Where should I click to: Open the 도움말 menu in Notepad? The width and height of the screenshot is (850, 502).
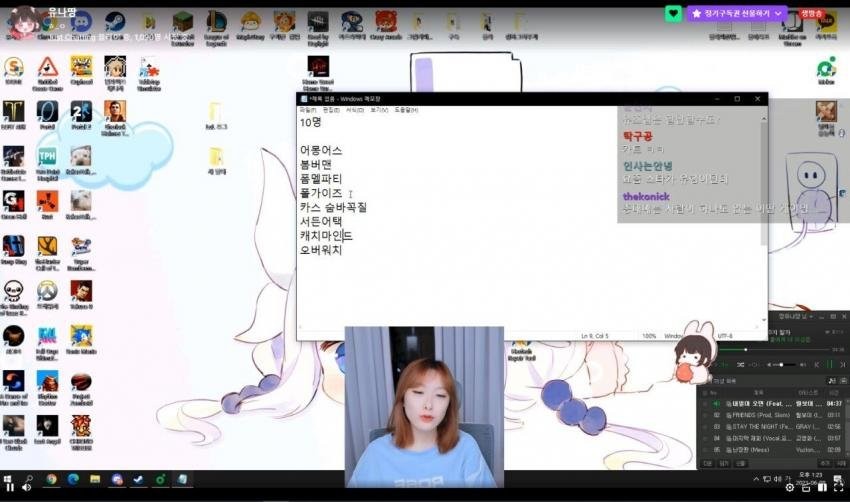(406, 110)
